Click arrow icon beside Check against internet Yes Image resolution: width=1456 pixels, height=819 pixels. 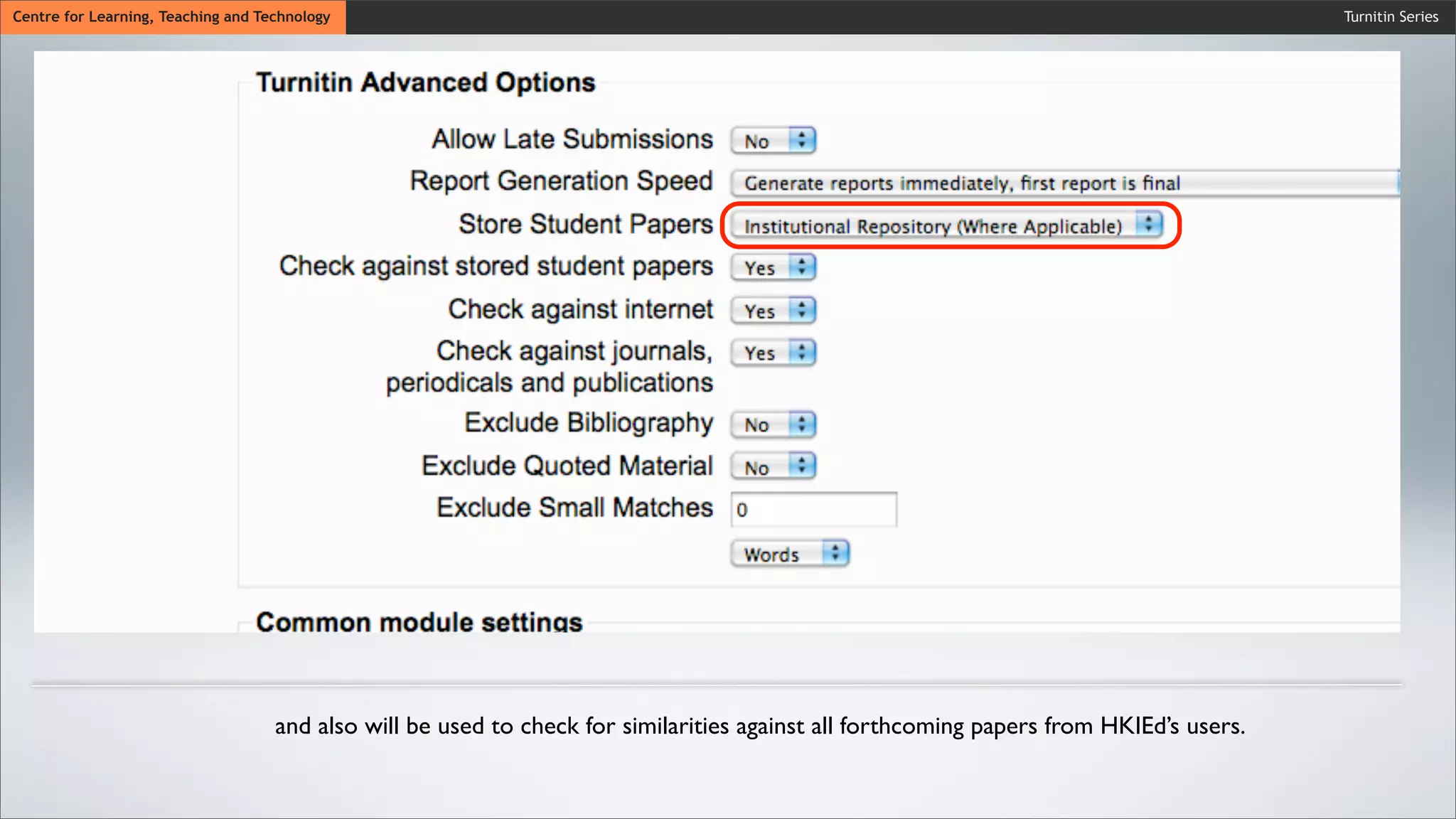(802, 310)
